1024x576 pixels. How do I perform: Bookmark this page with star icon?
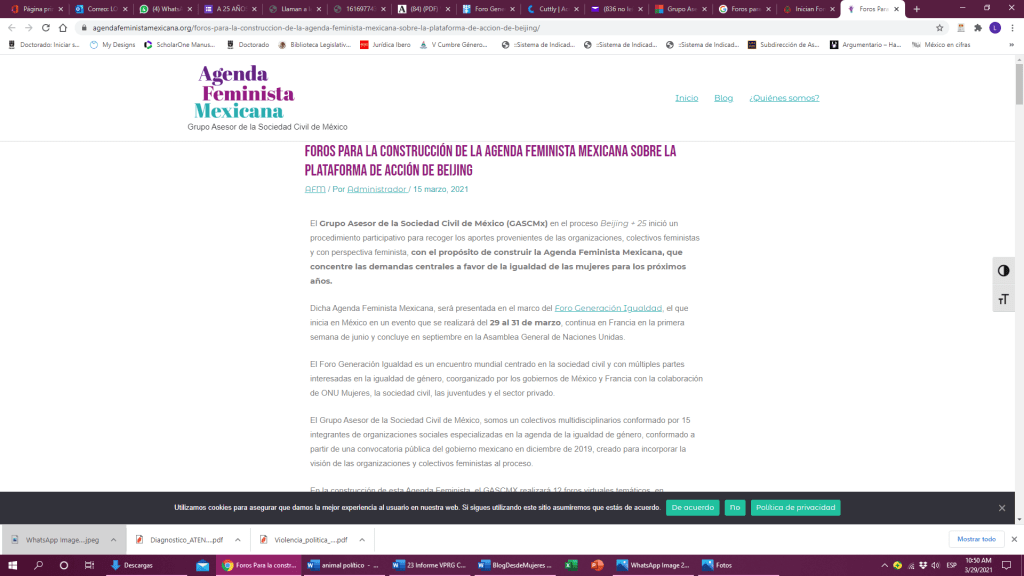(939, 28)
